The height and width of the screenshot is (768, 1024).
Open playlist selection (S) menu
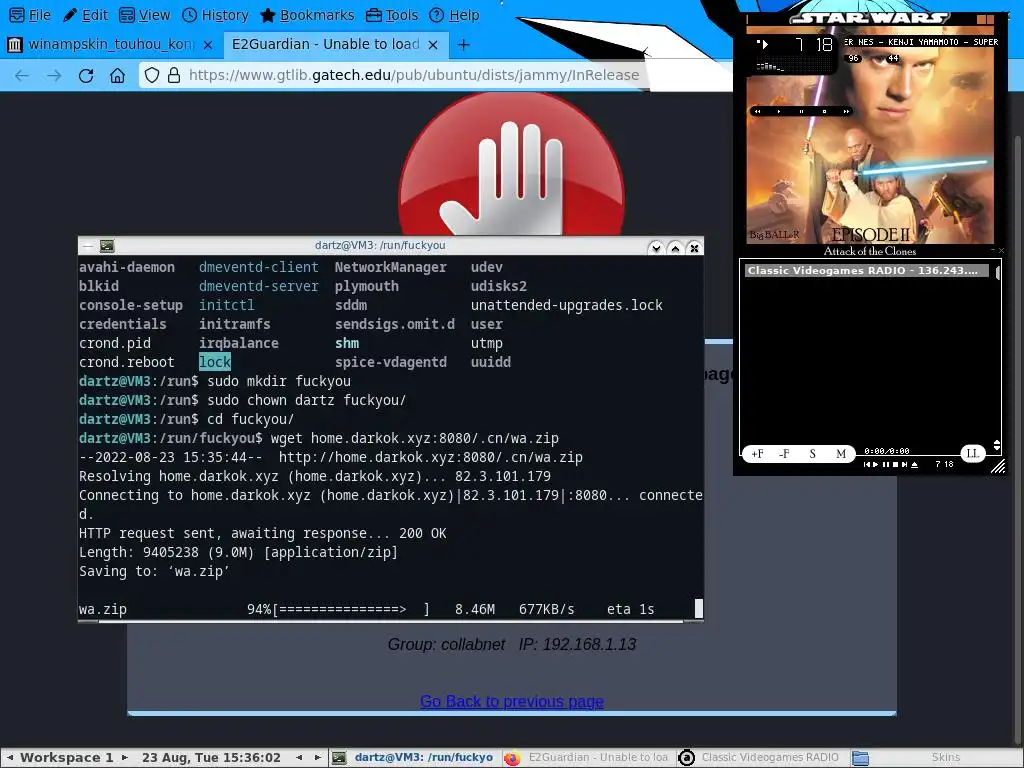pyautogui.click(x=812, y=454)
